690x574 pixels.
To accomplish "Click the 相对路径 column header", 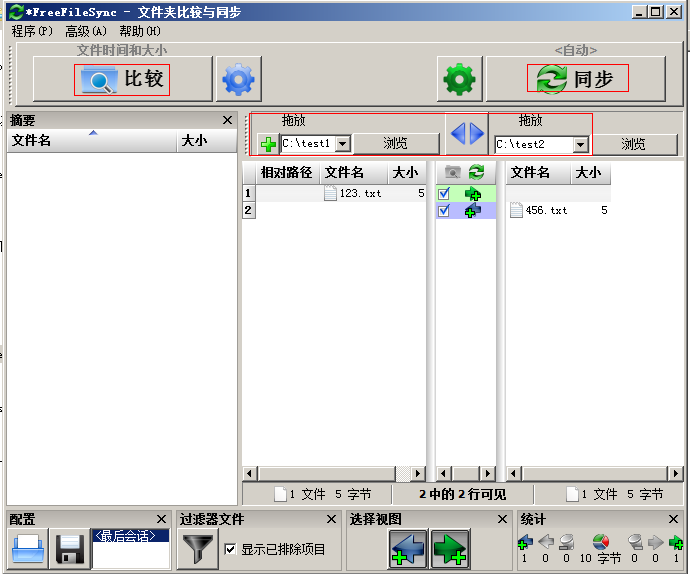I will tap(287, 173).
